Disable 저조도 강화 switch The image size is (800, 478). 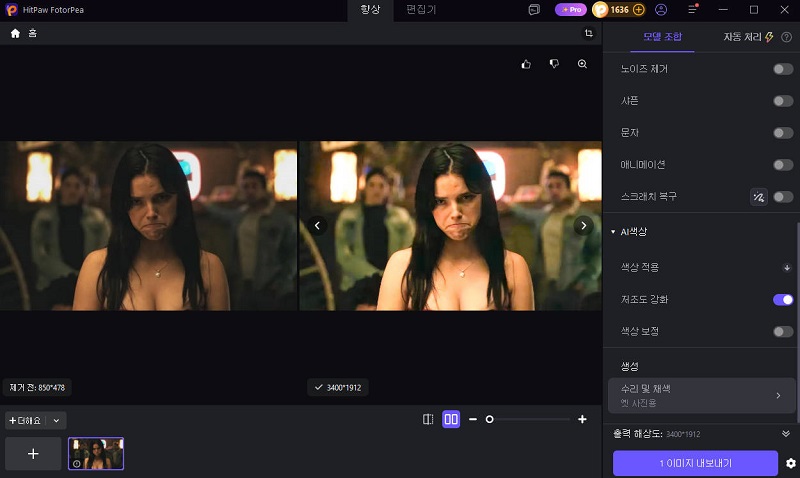pyautogui.click(x=783, y=300)
